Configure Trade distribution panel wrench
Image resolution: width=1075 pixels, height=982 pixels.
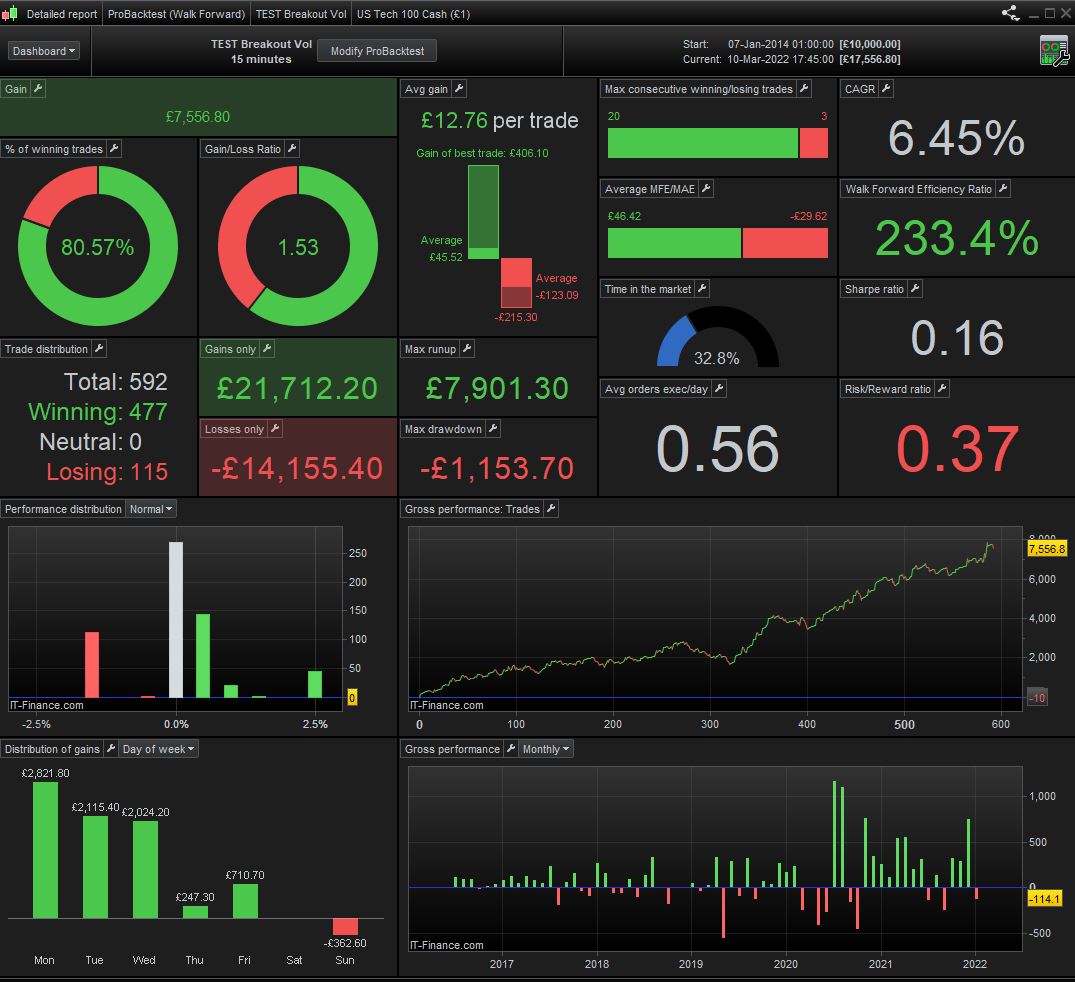tap(99, 349)
